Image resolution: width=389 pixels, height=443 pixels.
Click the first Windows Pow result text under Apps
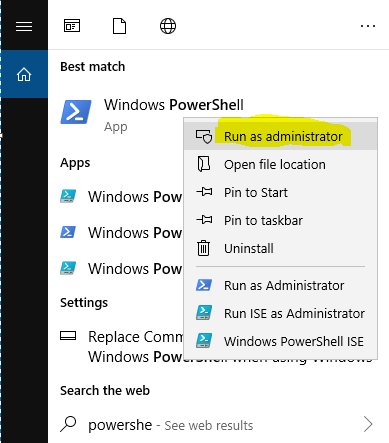pyautogui.click(x=135, y=197)
